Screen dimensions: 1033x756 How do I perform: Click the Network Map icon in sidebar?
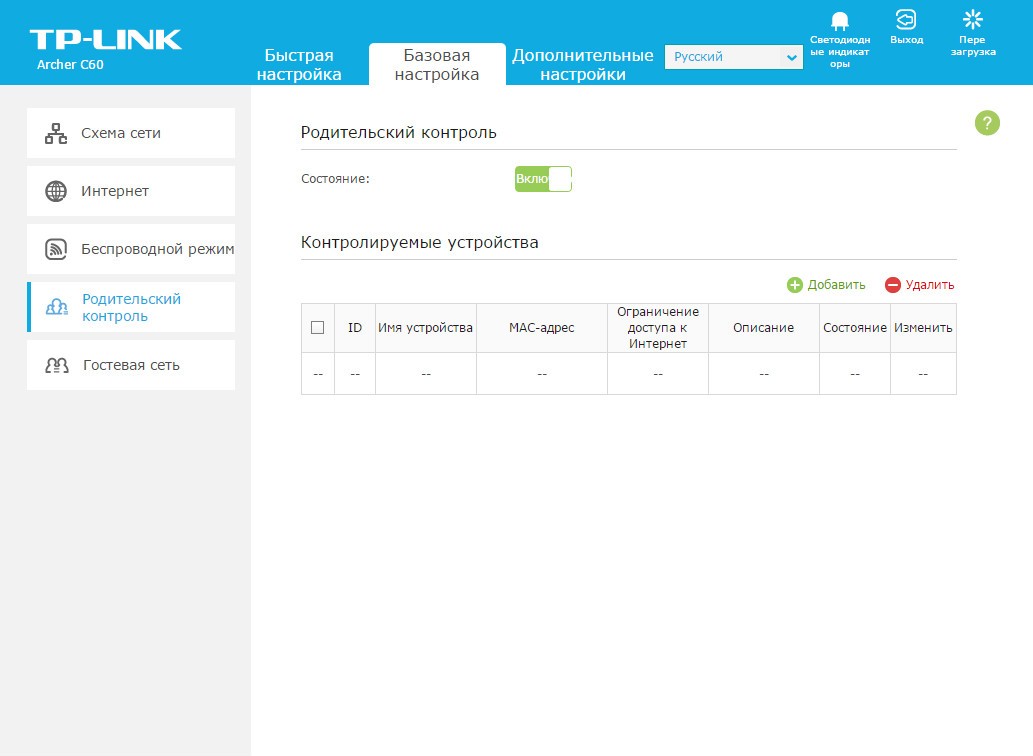pyautogui.click(x=56, y=133)
